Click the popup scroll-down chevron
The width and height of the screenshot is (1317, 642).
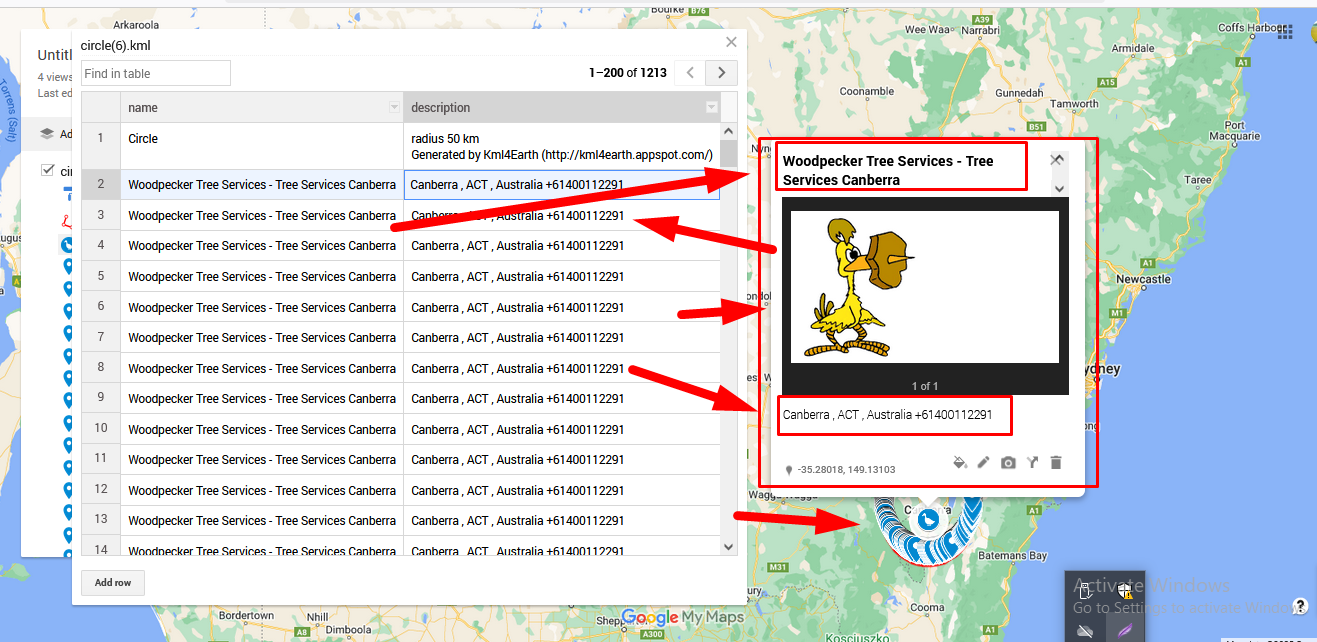1059,188
